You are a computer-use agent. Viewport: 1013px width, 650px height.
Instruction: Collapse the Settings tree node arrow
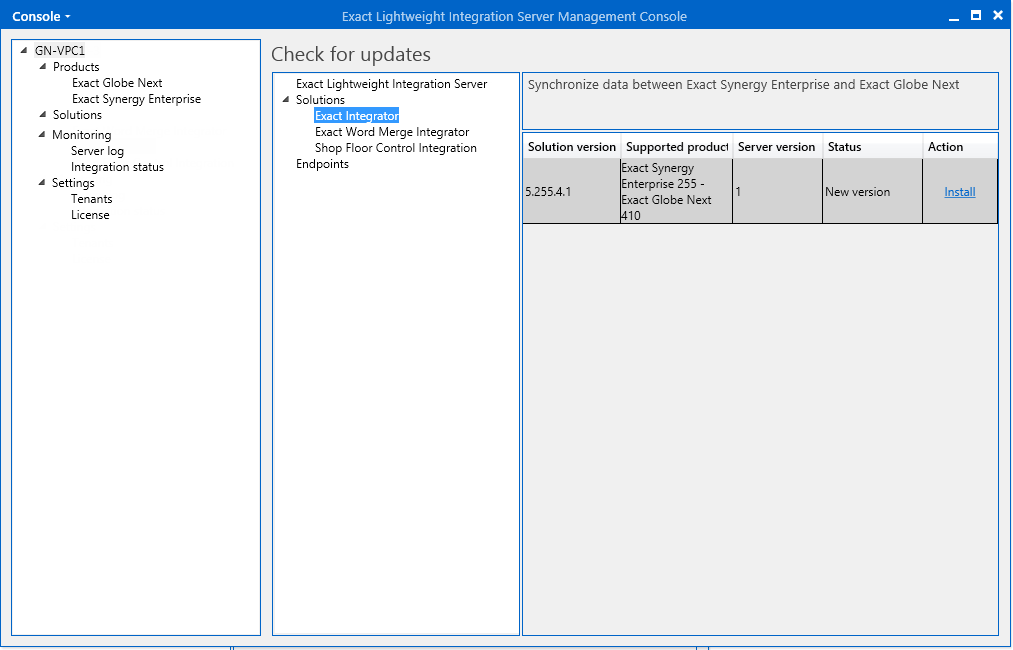tap(42, 183)
